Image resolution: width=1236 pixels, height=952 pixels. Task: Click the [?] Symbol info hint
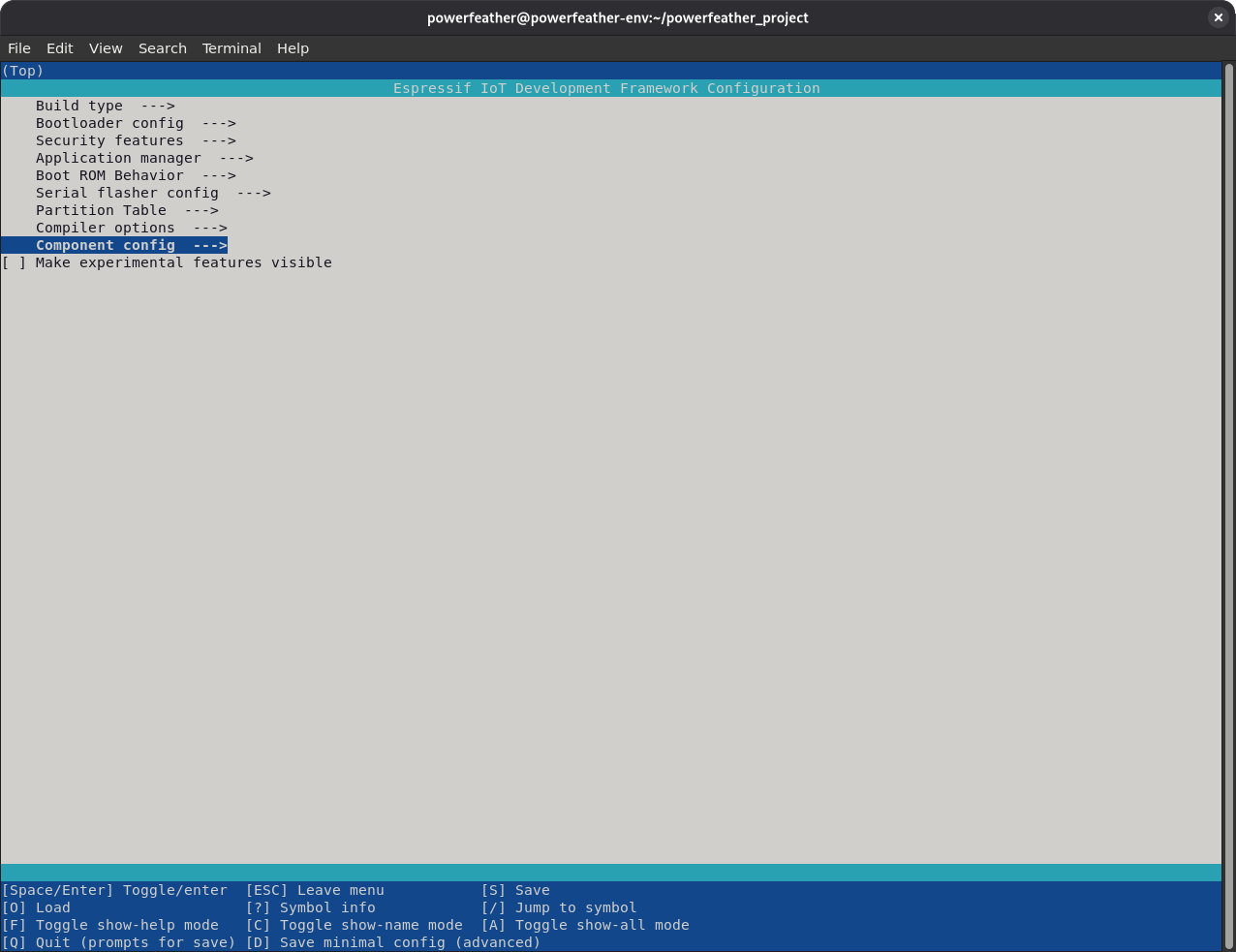point(310,907)
